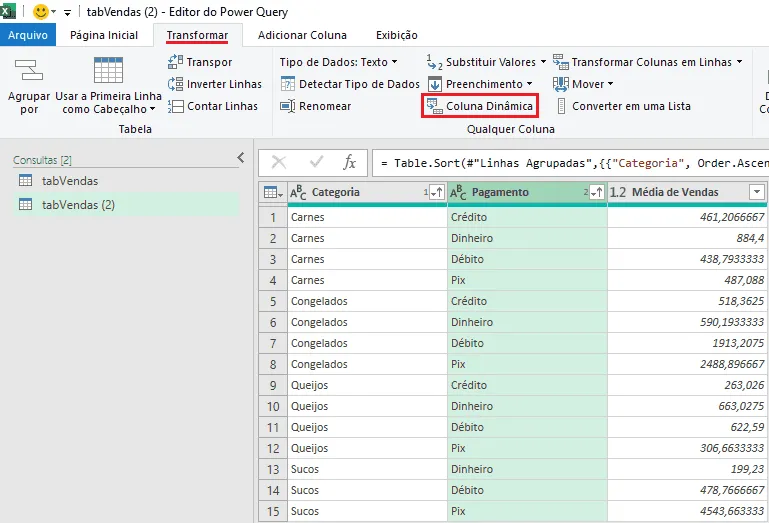Click the Substituir Valores icon
The width and height of the screenshot is (769, 523).
(435, 62)
